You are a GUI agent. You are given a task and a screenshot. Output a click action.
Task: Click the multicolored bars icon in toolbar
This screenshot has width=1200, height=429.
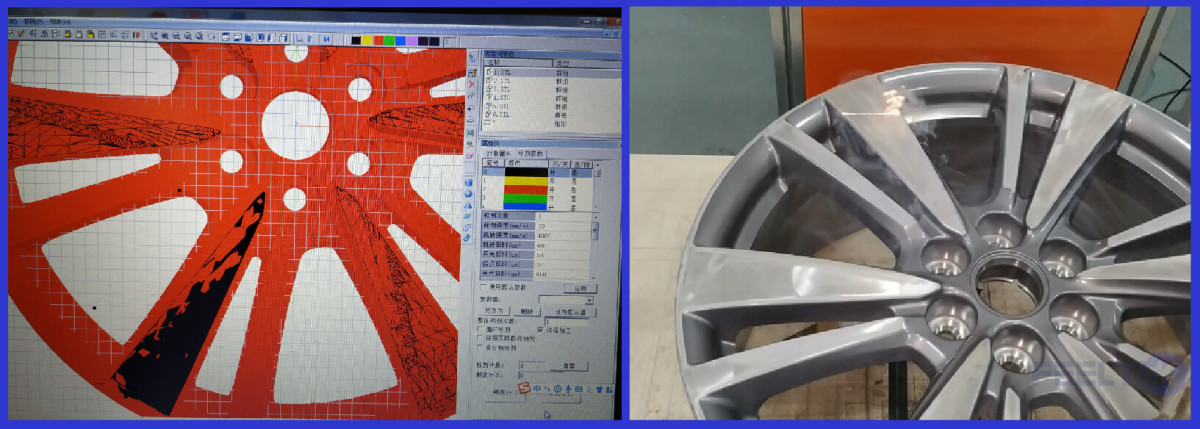coord(137,34)
